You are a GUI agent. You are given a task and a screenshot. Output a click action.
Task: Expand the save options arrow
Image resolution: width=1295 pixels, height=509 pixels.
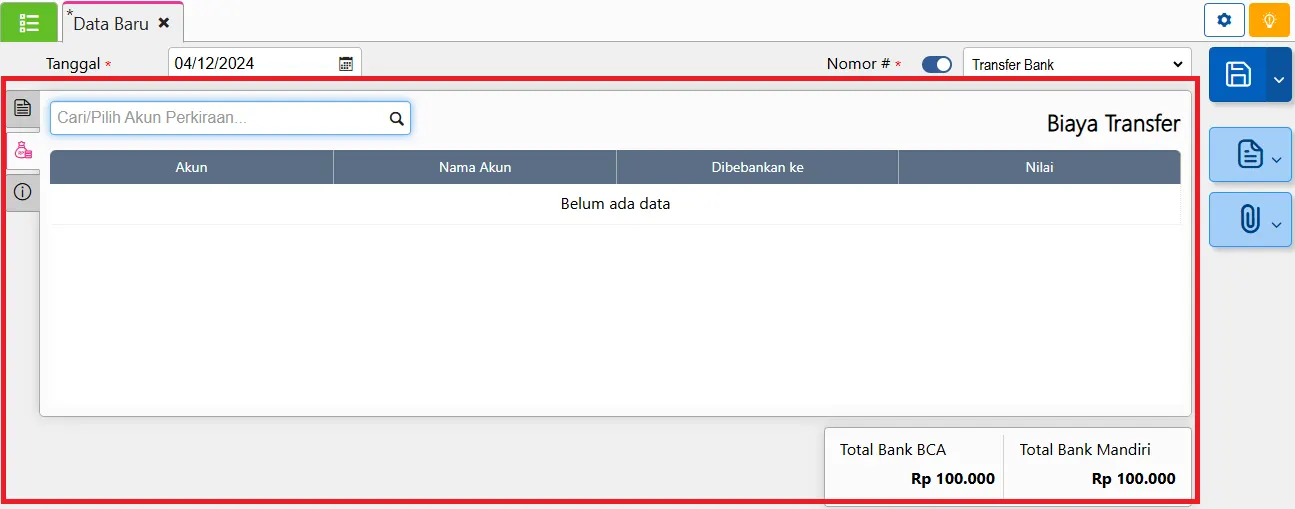1279,75
